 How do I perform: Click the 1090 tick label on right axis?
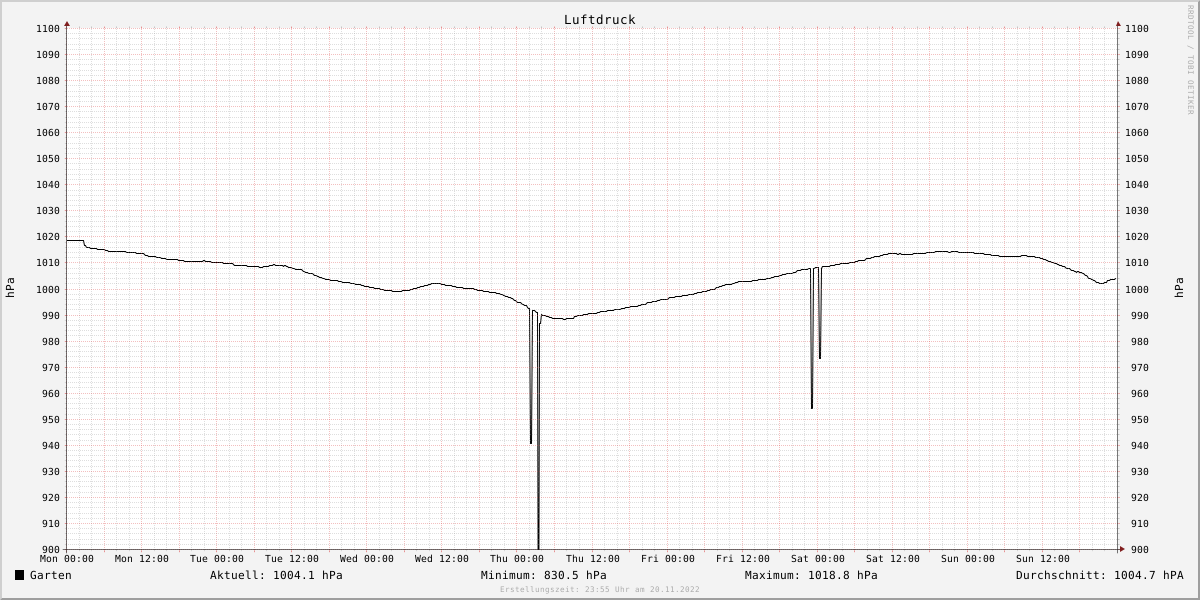(1137, 55)
